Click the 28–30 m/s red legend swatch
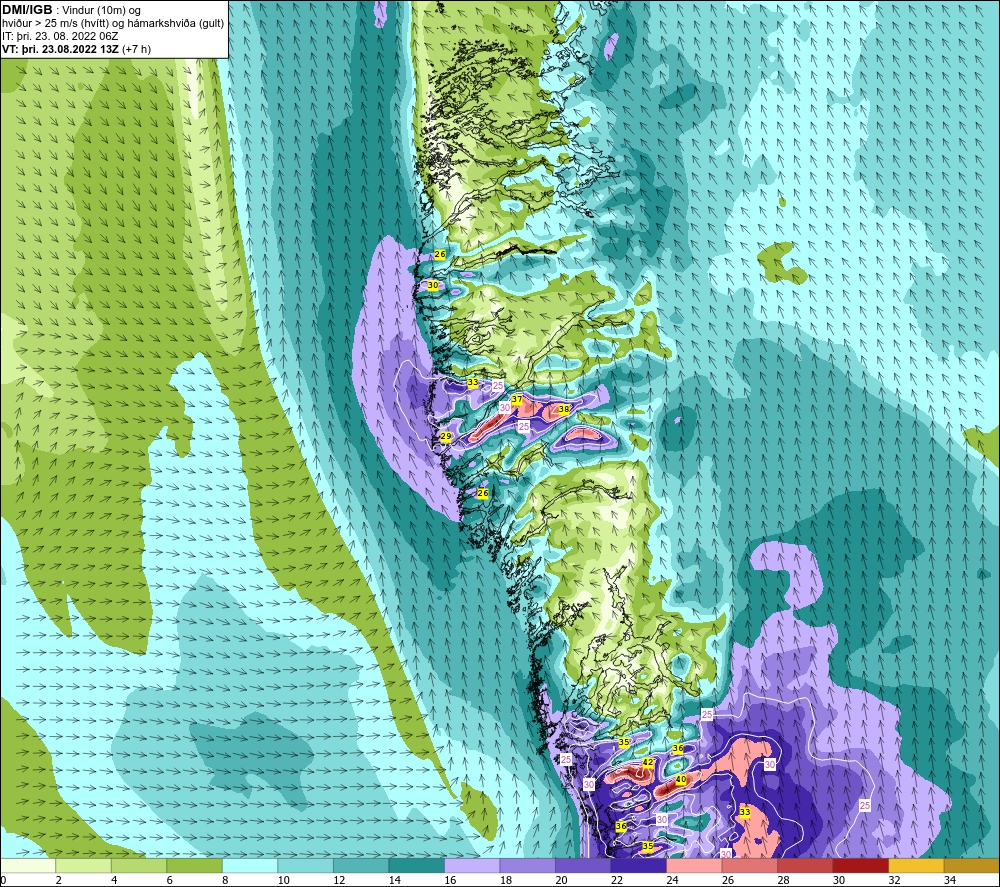 click(x=805, y=865)
